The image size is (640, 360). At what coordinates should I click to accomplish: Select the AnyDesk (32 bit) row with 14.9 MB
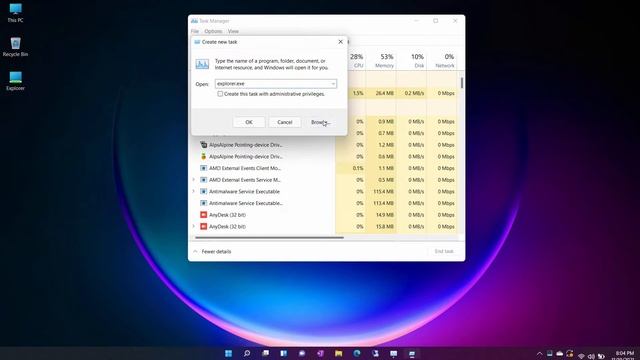coord(324,215)
